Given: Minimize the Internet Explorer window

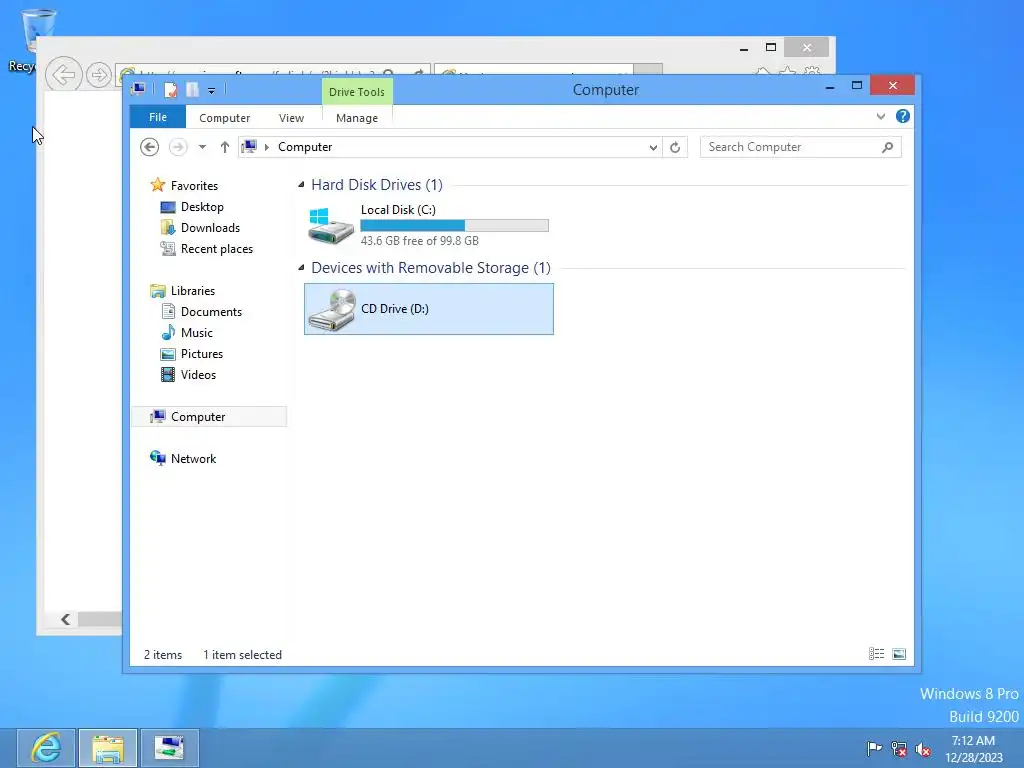Looking at the screenshot, I should point(744,48).
